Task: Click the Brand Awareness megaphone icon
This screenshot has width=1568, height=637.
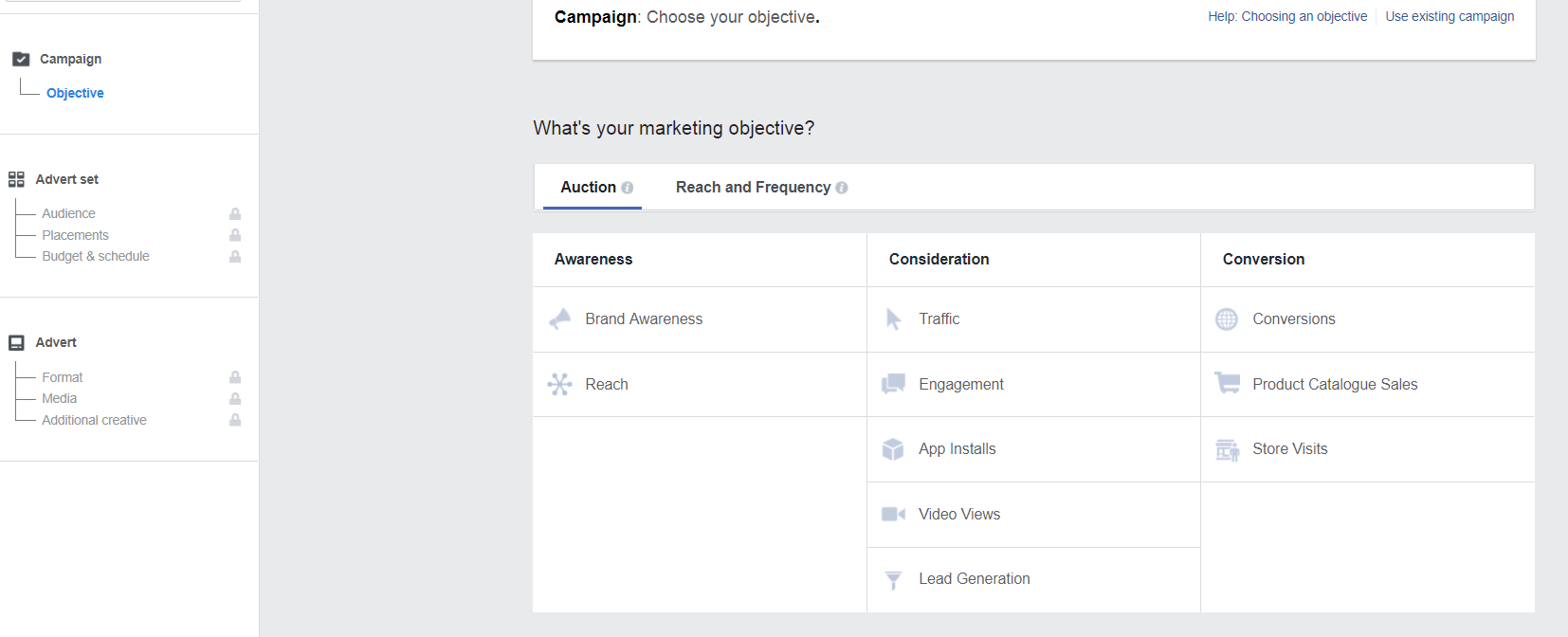Action: (560, 319)
